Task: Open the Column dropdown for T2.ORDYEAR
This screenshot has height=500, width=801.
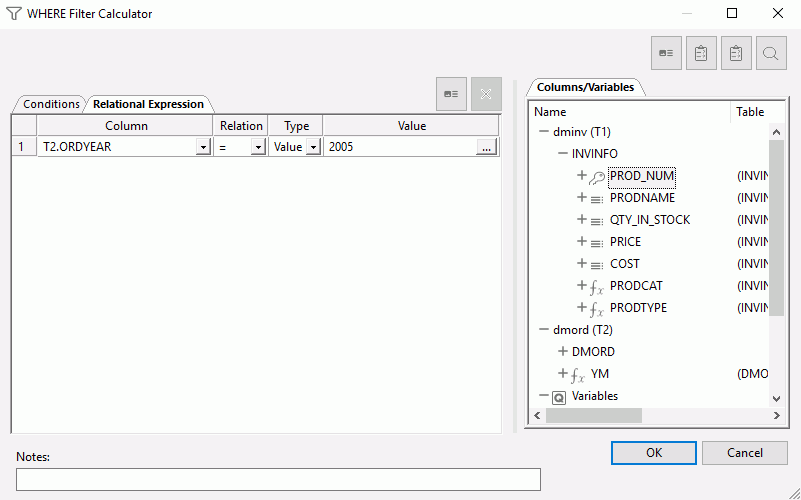Action: [x=203, y=147]
